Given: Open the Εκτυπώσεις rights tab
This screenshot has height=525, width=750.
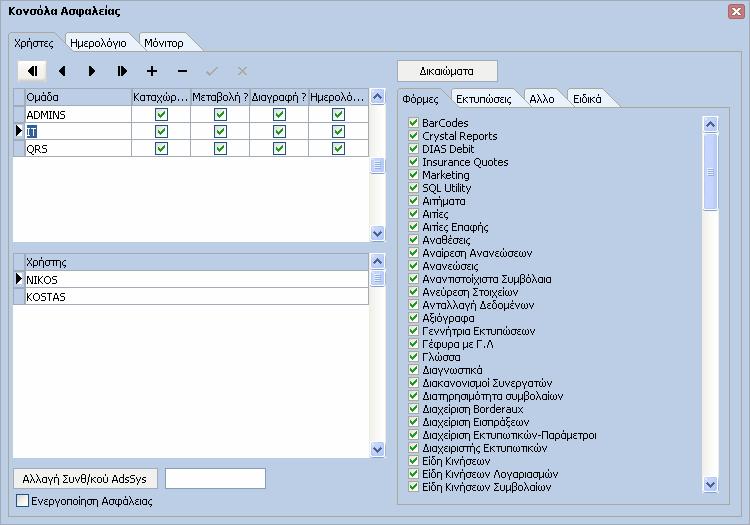Looking at the screenshot, I should pos(484,99).
